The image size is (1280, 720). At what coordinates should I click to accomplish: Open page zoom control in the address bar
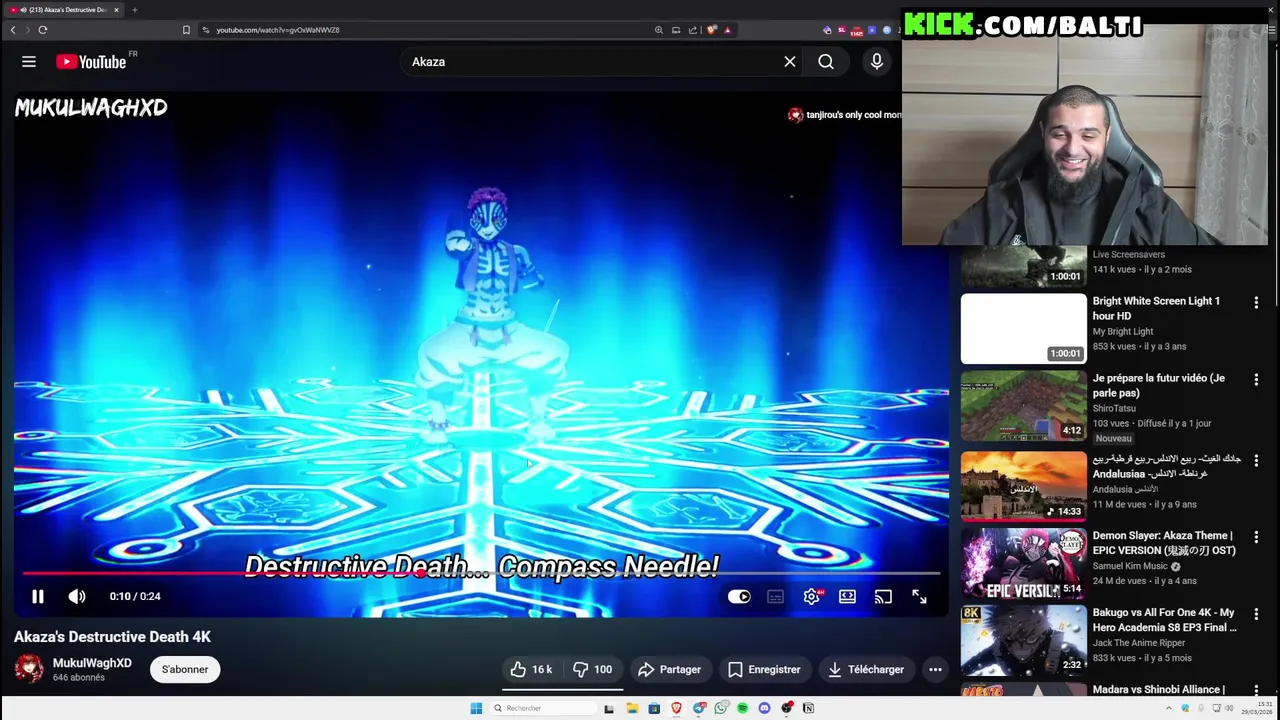pos(659,30)
